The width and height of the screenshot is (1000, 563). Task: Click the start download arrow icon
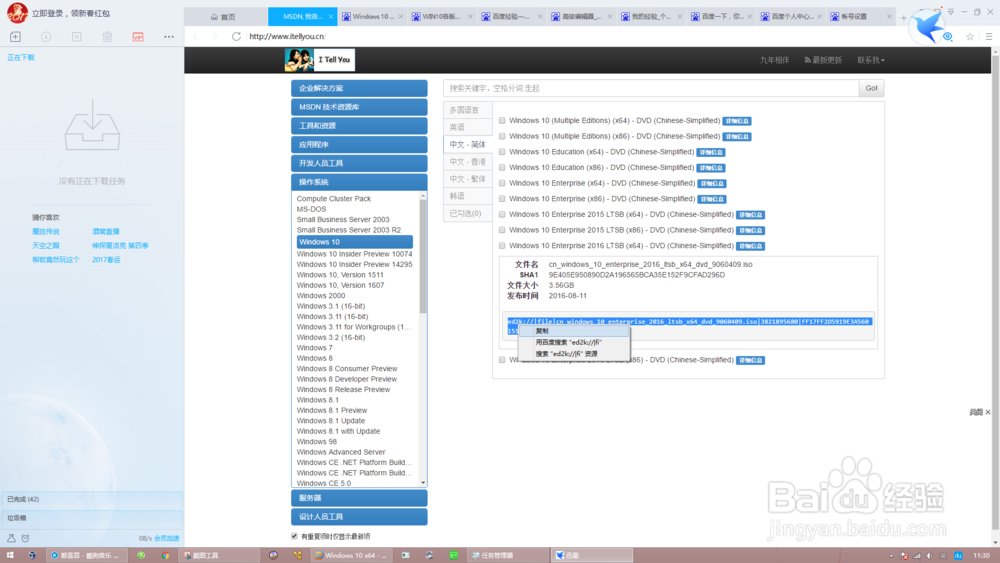(46, 37)
